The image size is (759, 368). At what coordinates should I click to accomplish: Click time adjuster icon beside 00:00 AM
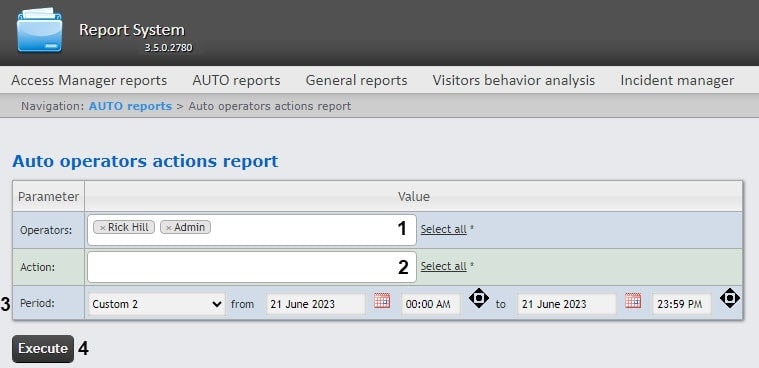click(479, 298)
